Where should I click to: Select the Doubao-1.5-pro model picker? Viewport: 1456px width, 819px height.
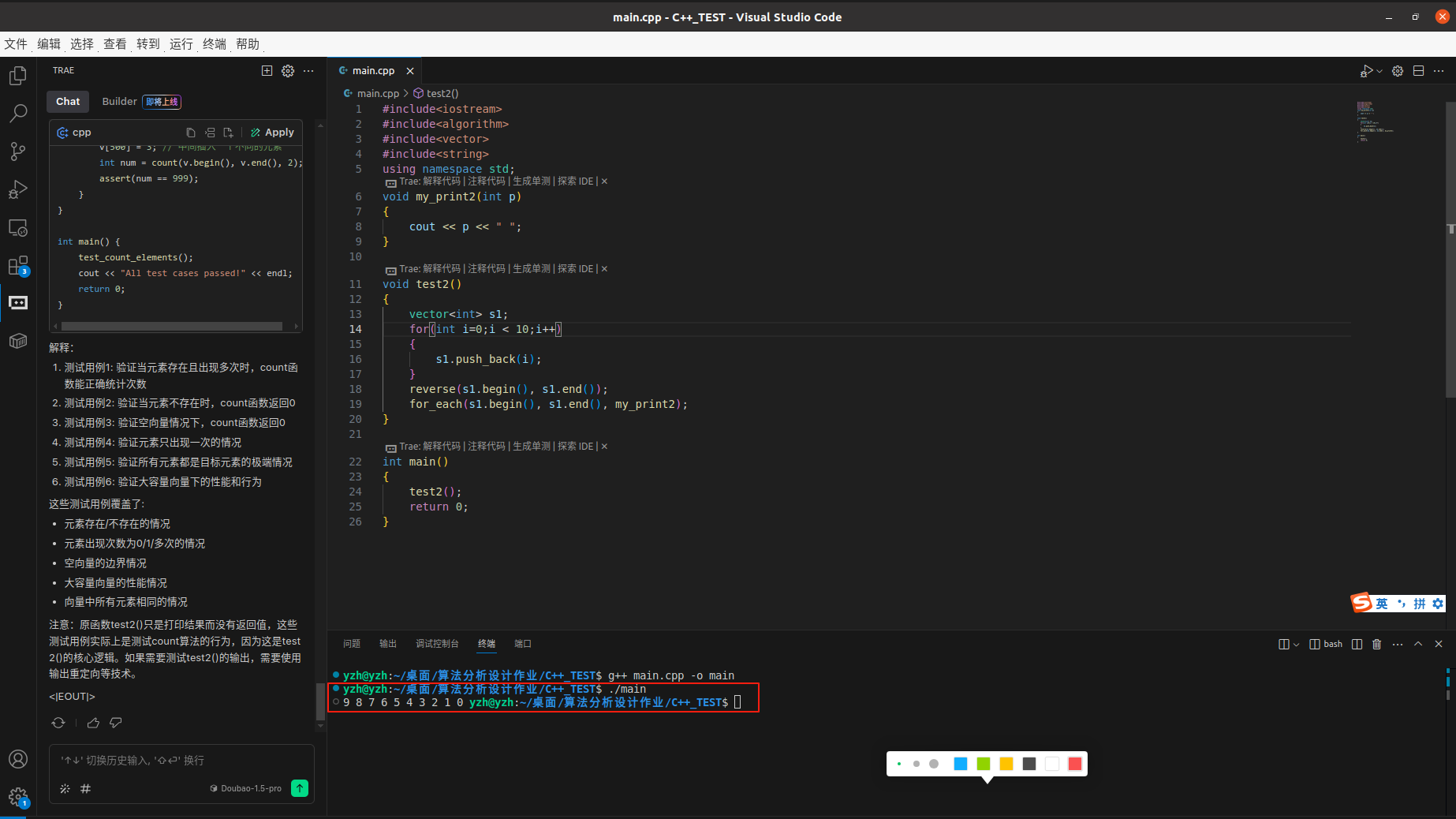point(245,788)
